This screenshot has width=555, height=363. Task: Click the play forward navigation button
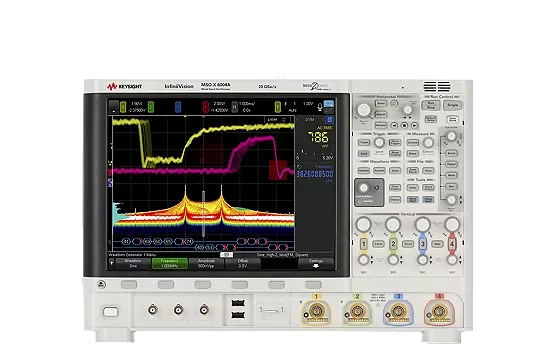pos(414,125)
